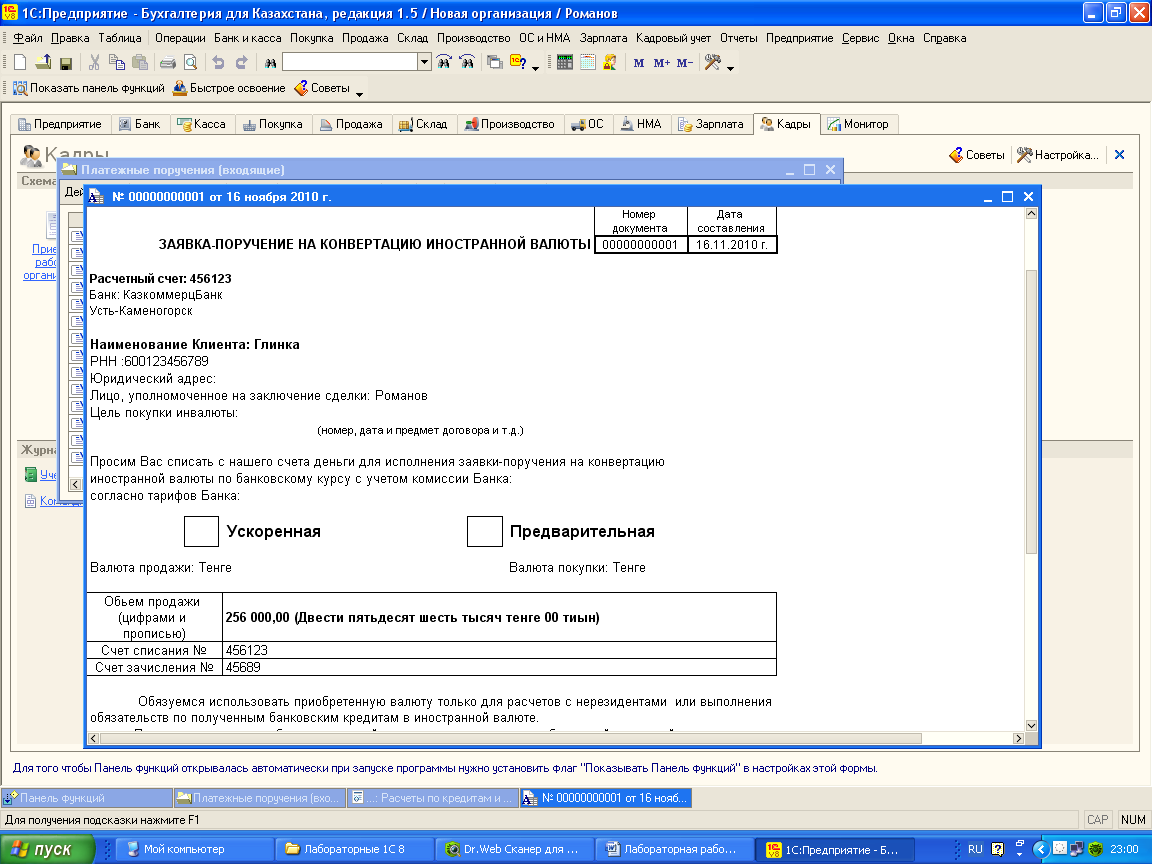The width and height of the screenshot is (1152, 864).
Task: Click the M+ memory add button
Action: coord(661,63)
